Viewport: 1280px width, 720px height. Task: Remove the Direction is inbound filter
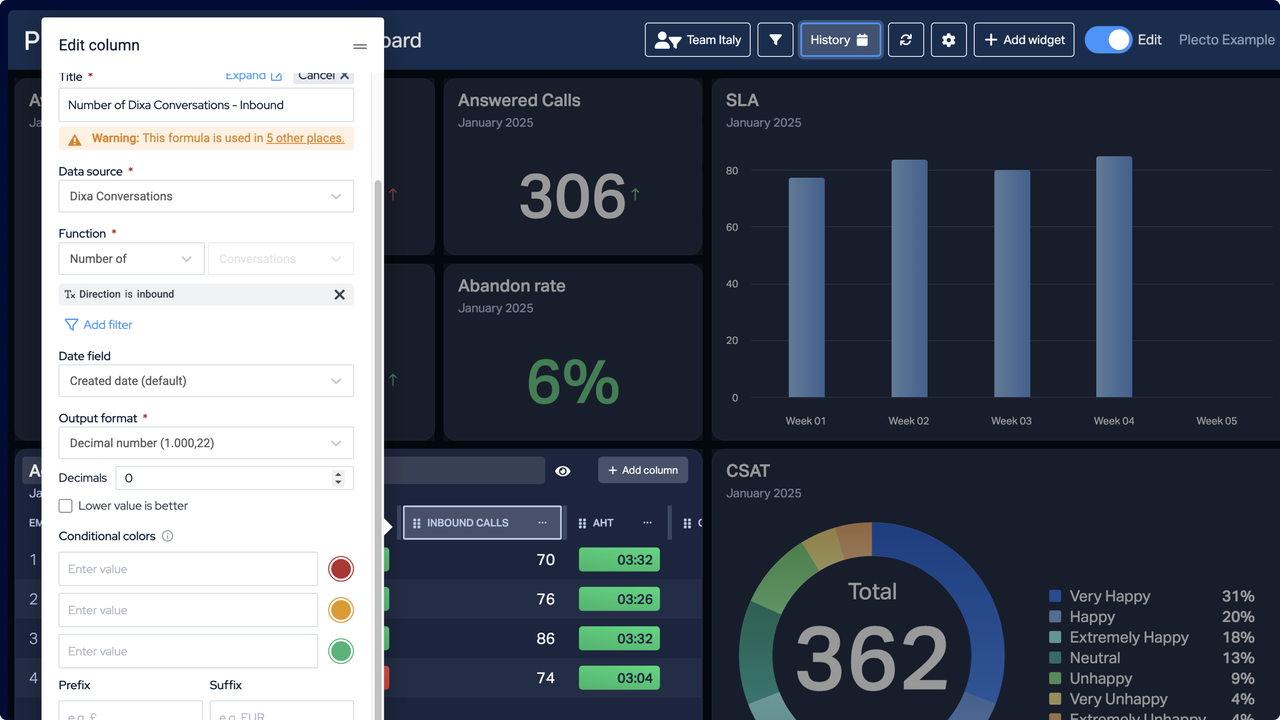339,295
